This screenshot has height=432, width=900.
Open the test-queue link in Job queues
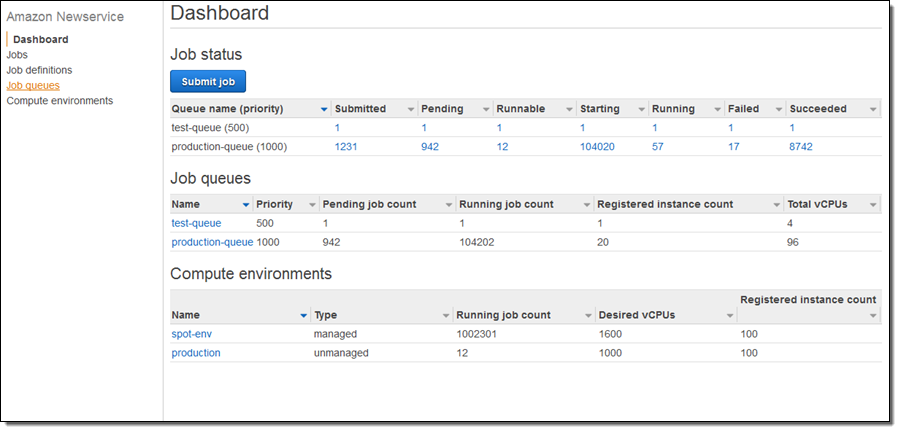(x=196, y=223)
